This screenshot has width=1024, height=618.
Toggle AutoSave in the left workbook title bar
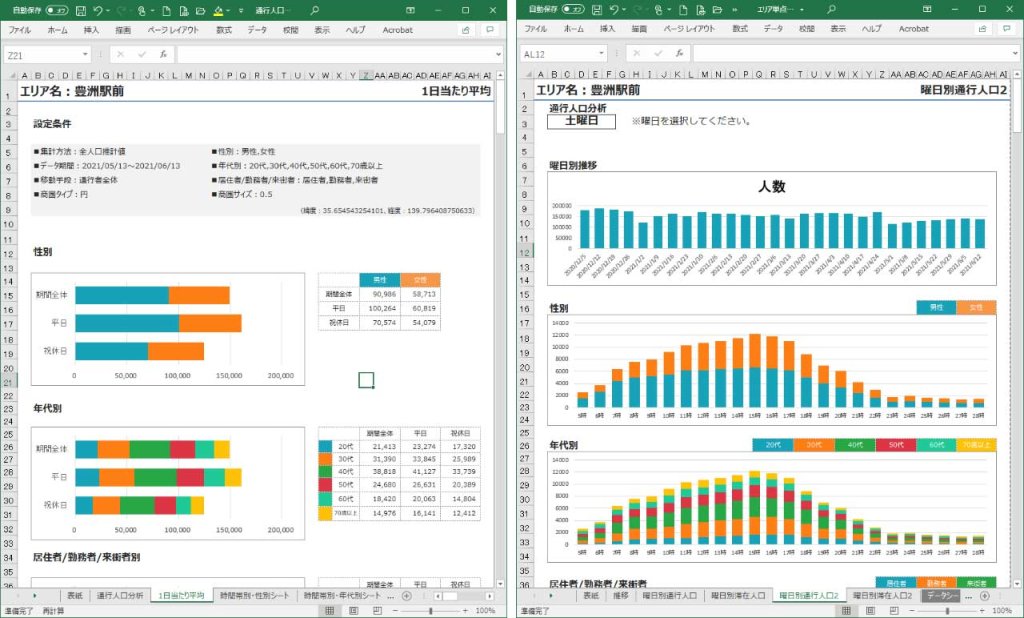[57, 10]
